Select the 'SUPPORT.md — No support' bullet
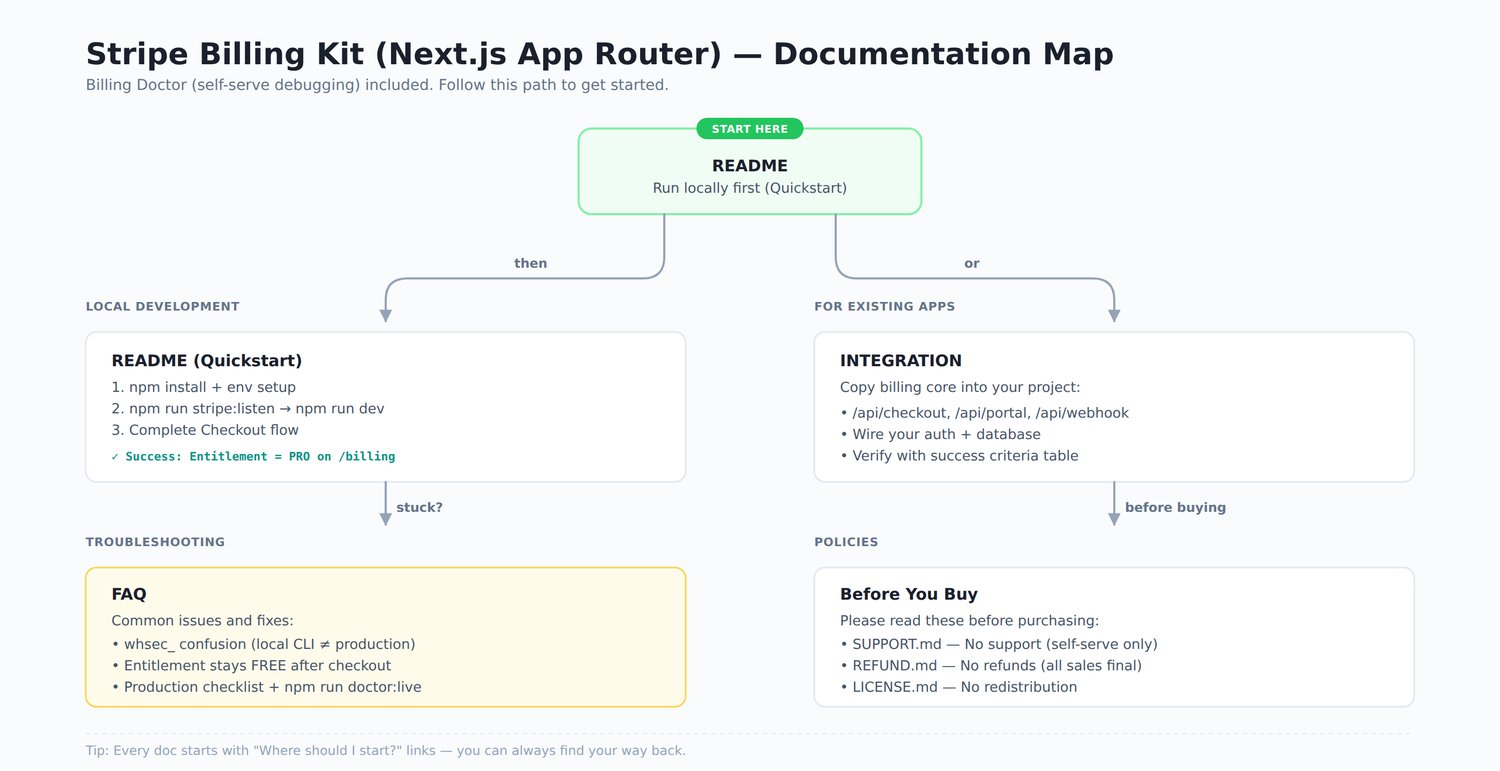The width and height of the screenshot is (1500, 771). coord(999,644)
